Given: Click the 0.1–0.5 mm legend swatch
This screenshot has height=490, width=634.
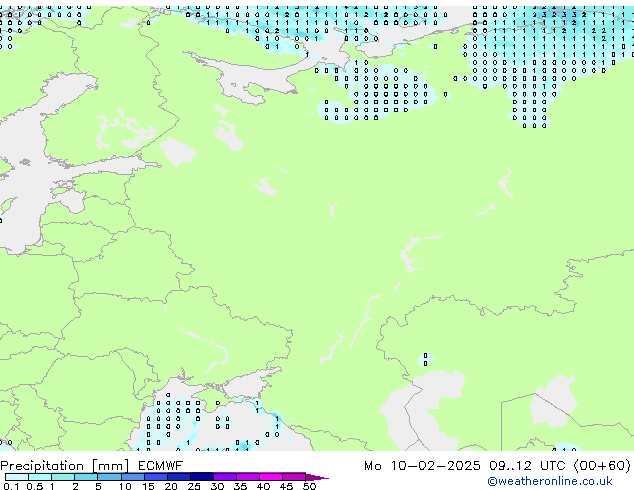Looking at the screenshot, I should pos(17,477).
